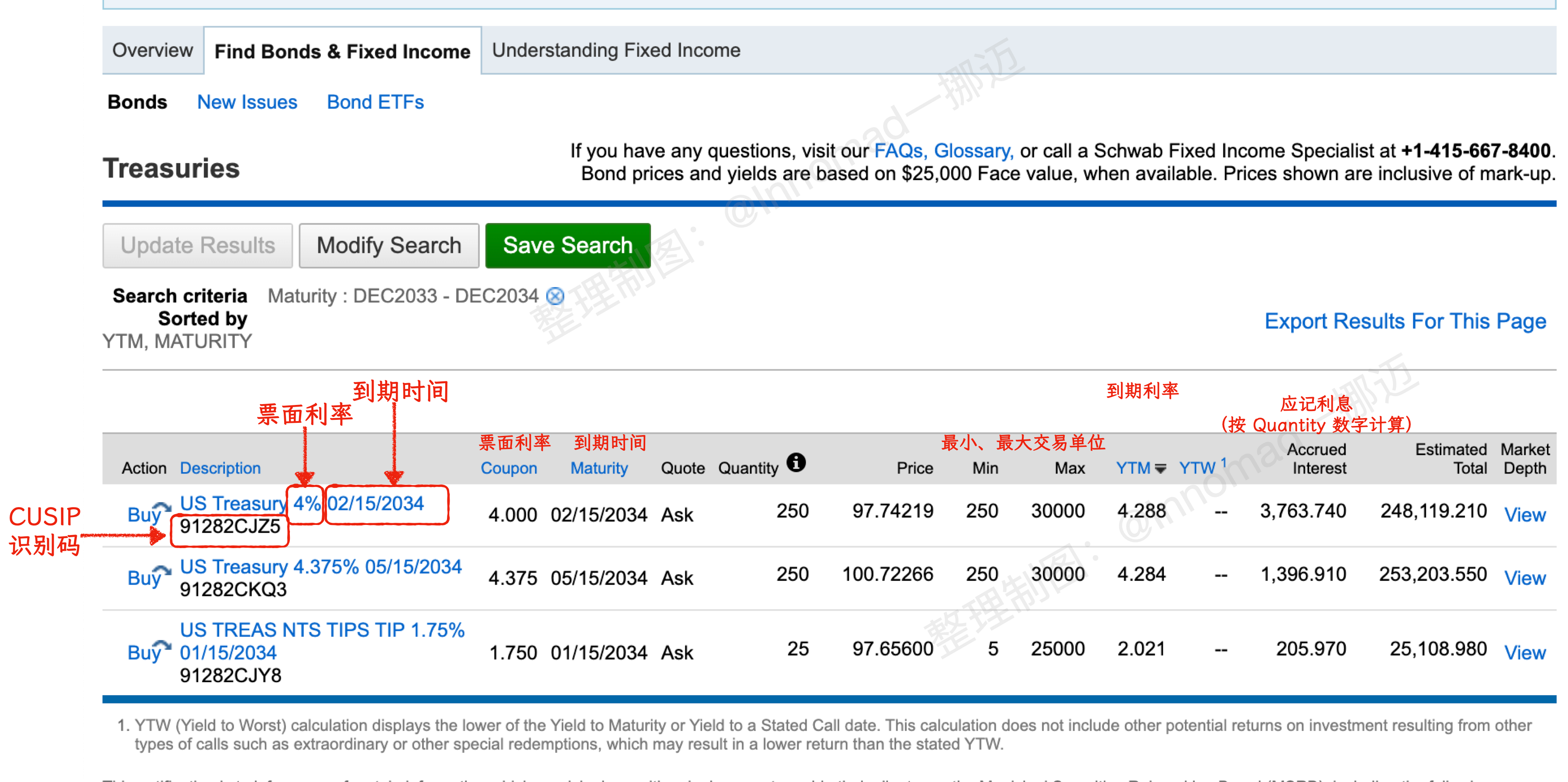Open the Bond ETFs section
Screen dimensions: 1568x782
[x=375, y=102]
